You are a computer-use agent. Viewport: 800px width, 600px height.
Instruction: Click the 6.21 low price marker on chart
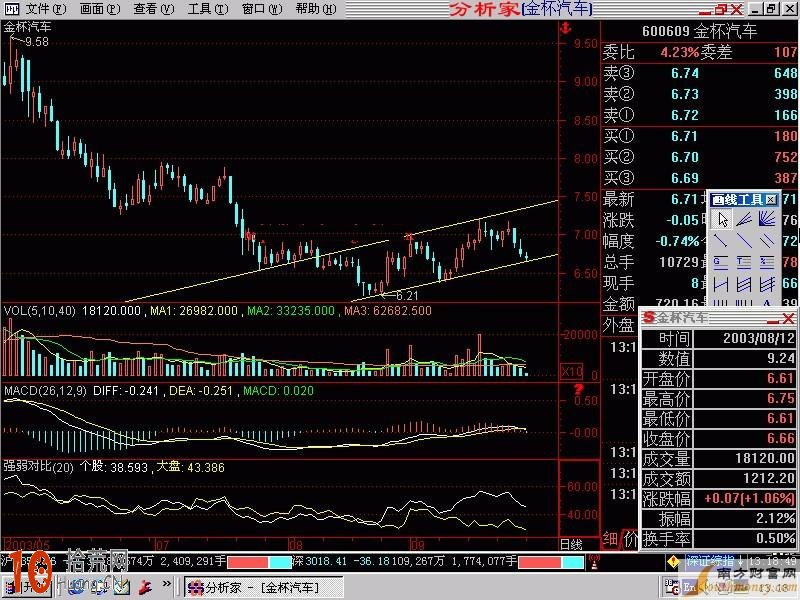click(407, 295)
